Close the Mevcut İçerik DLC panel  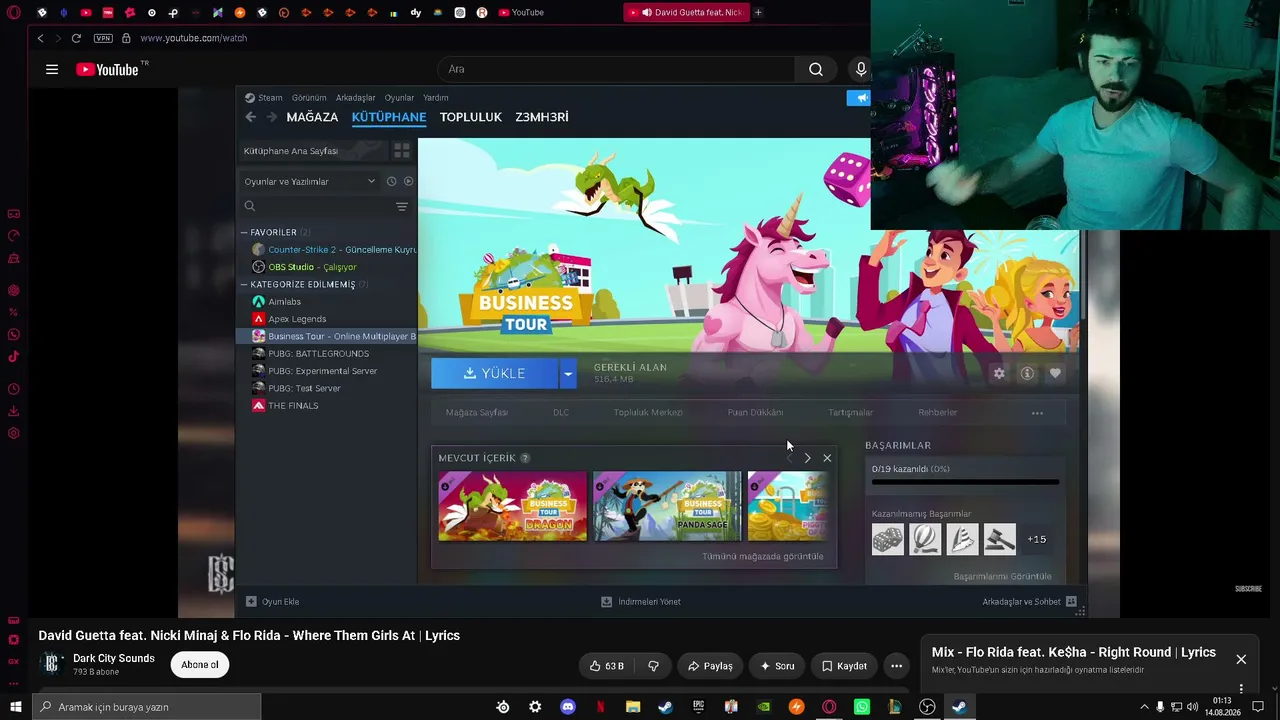tap(827, 458)
